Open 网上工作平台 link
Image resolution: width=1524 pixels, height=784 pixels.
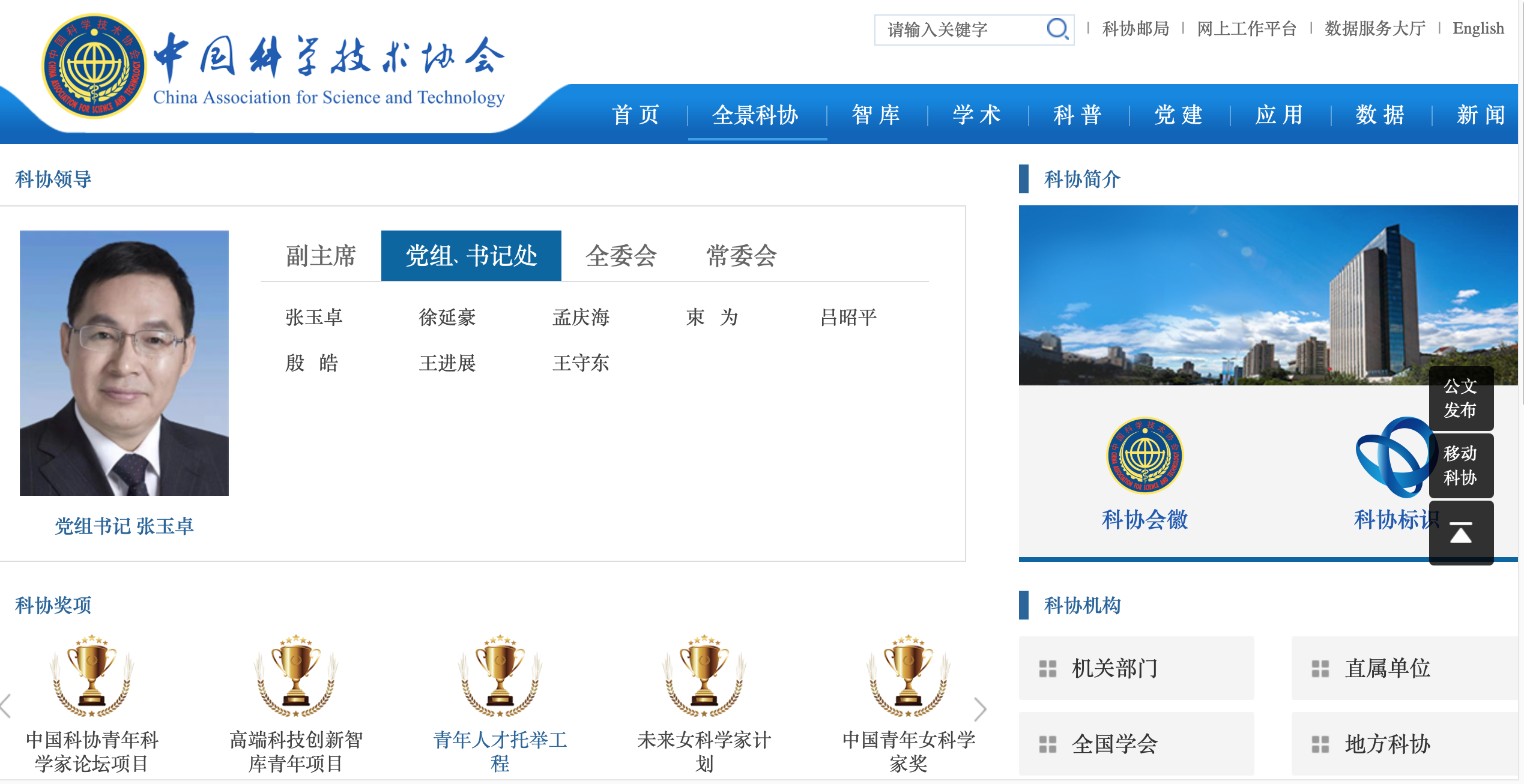[1247, 29]
